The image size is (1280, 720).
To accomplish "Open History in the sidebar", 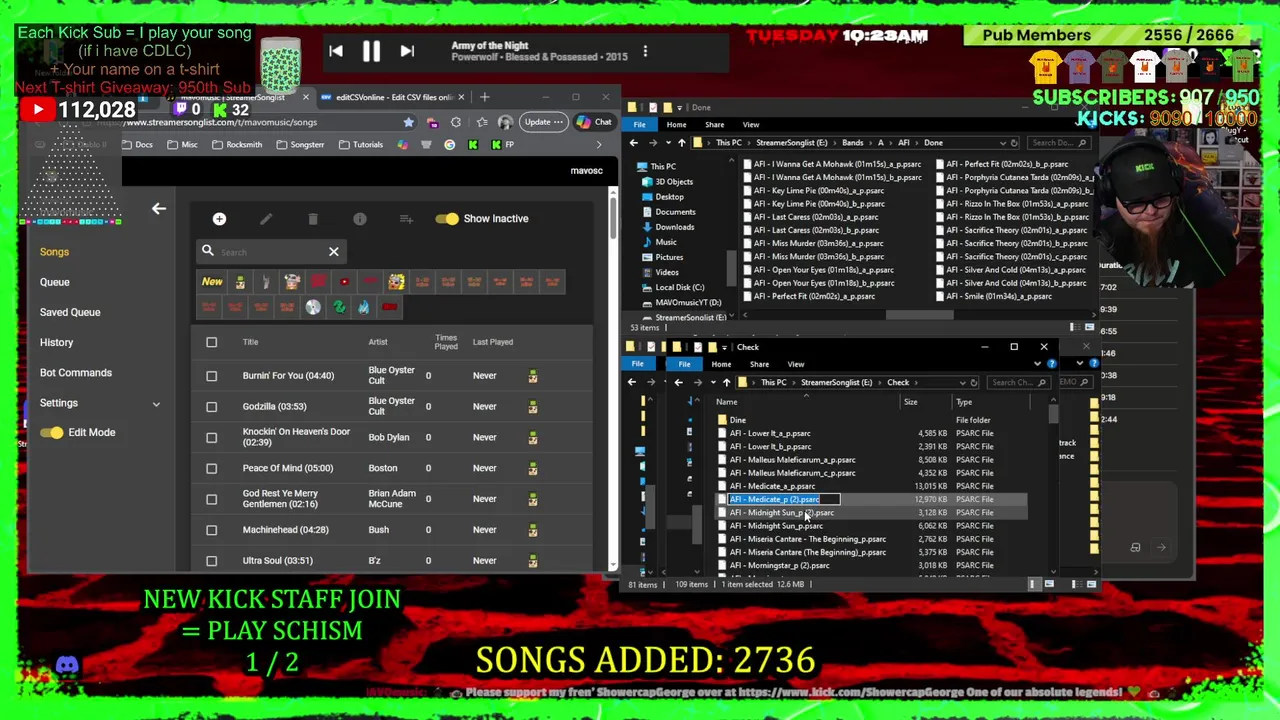I will [x=56, y=342].
